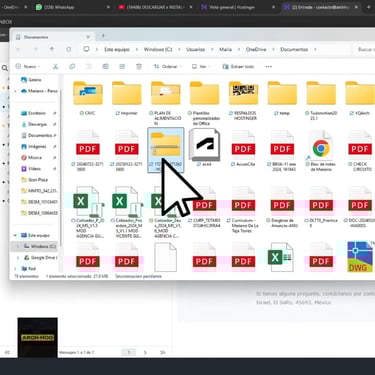Click the Delete trash can icon
375x375 pixels.
pos(139,67)
